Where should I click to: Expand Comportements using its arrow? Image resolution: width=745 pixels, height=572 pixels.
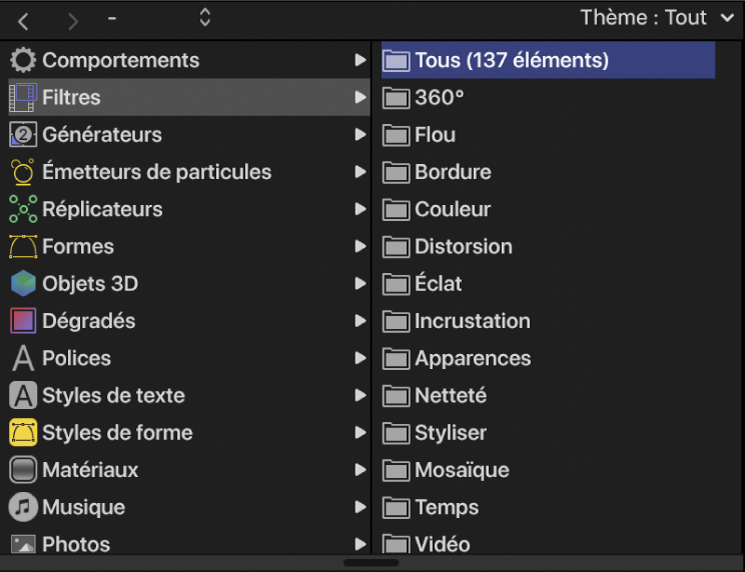click(361, 60)
